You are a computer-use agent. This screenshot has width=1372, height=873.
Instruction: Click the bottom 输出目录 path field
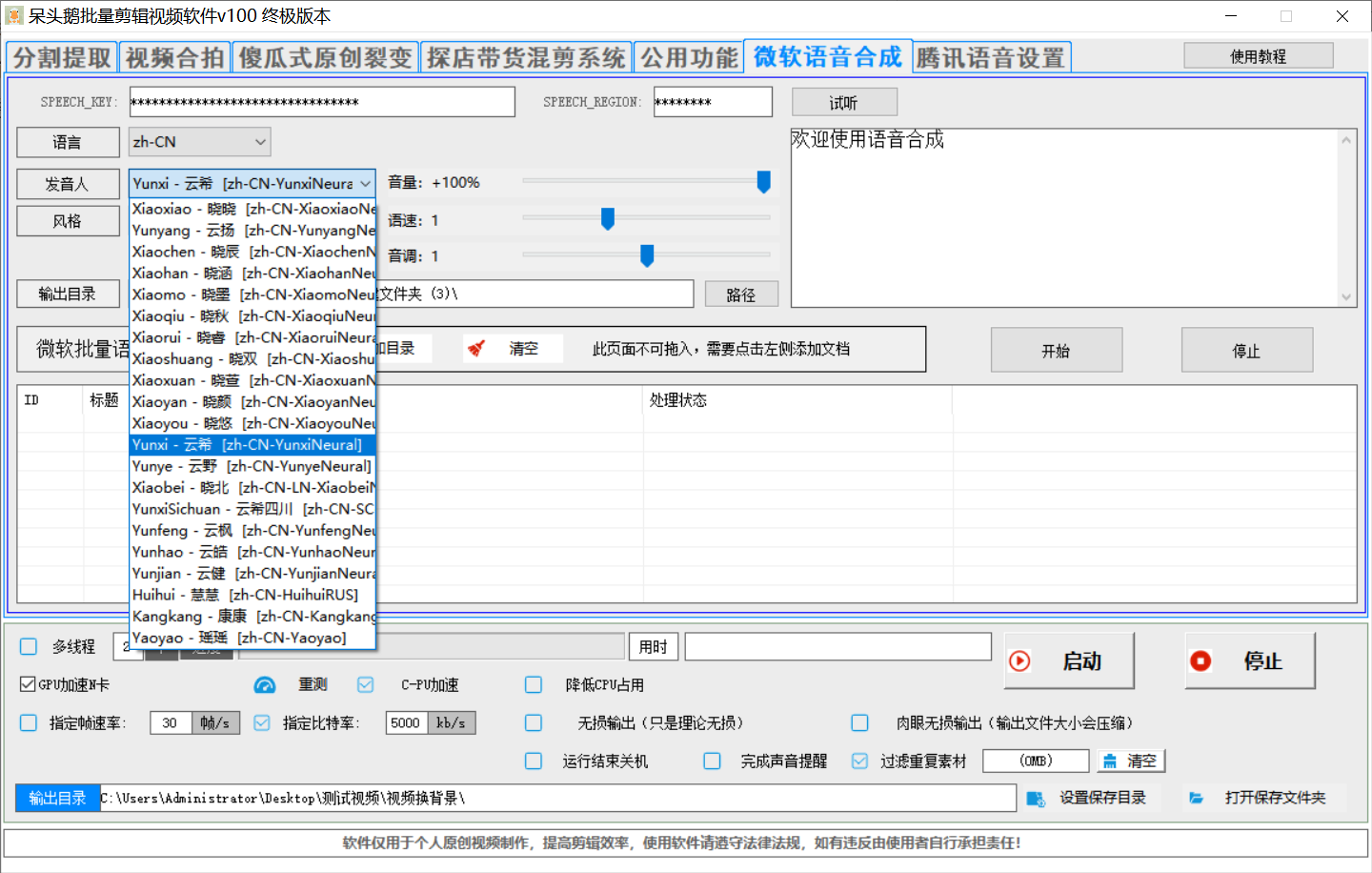[x=557, y=799]
